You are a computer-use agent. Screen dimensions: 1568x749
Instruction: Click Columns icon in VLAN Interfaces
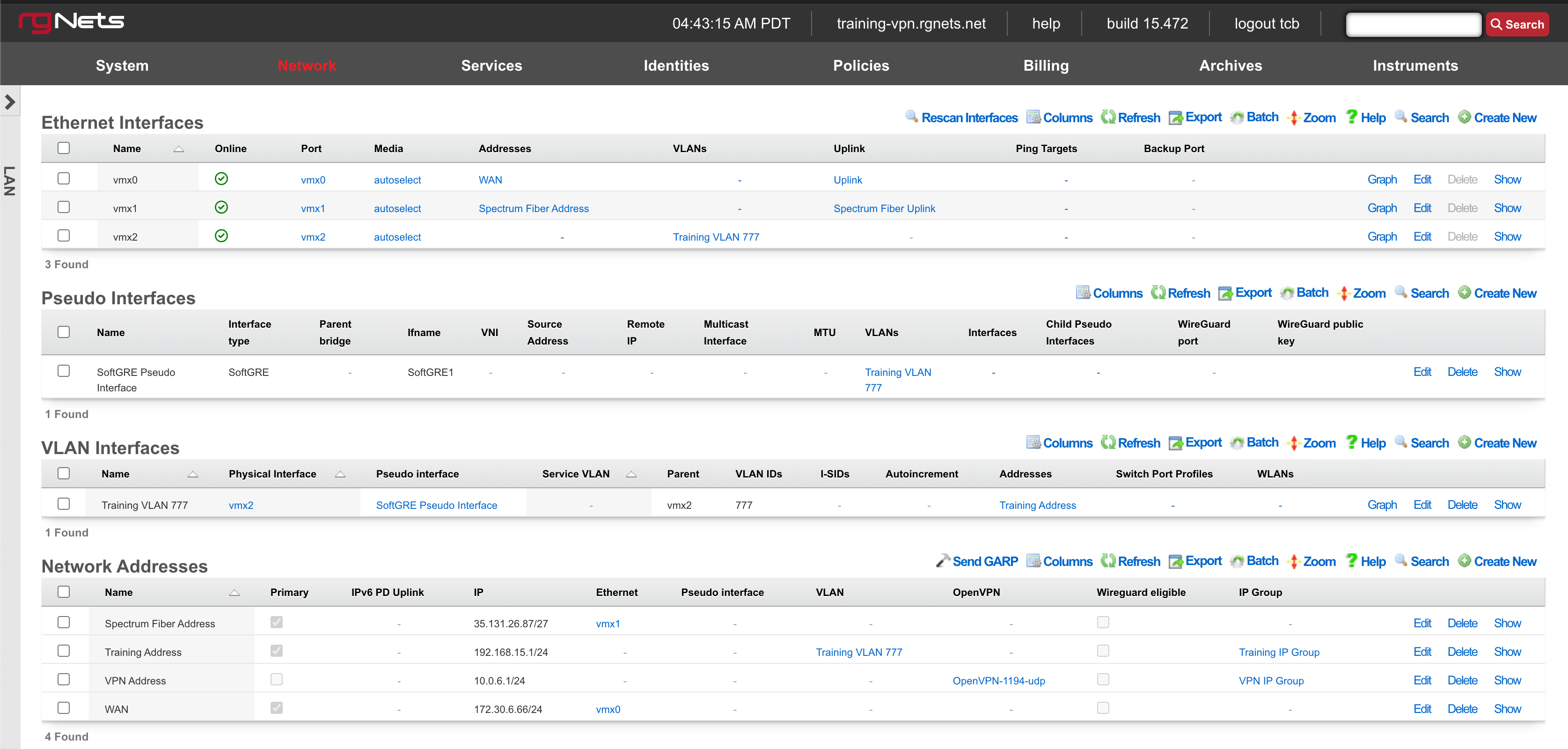coord(1033,442)
